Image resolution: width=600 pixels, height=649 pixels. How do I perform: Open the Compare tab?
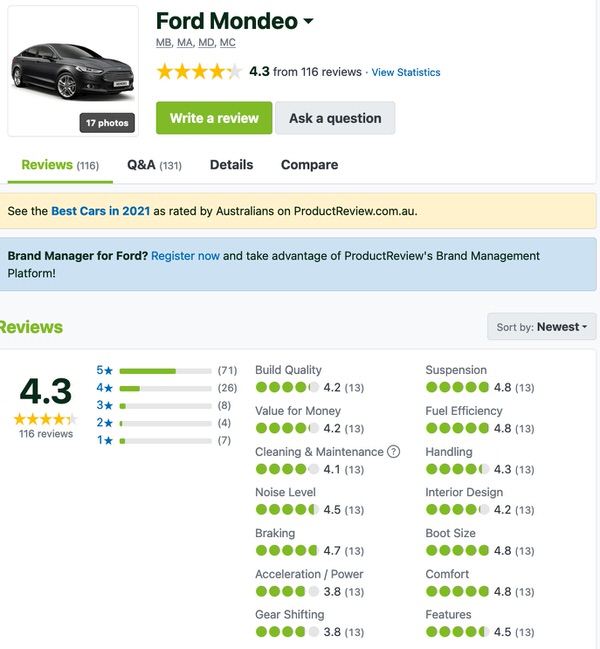(x=310, y=165)
